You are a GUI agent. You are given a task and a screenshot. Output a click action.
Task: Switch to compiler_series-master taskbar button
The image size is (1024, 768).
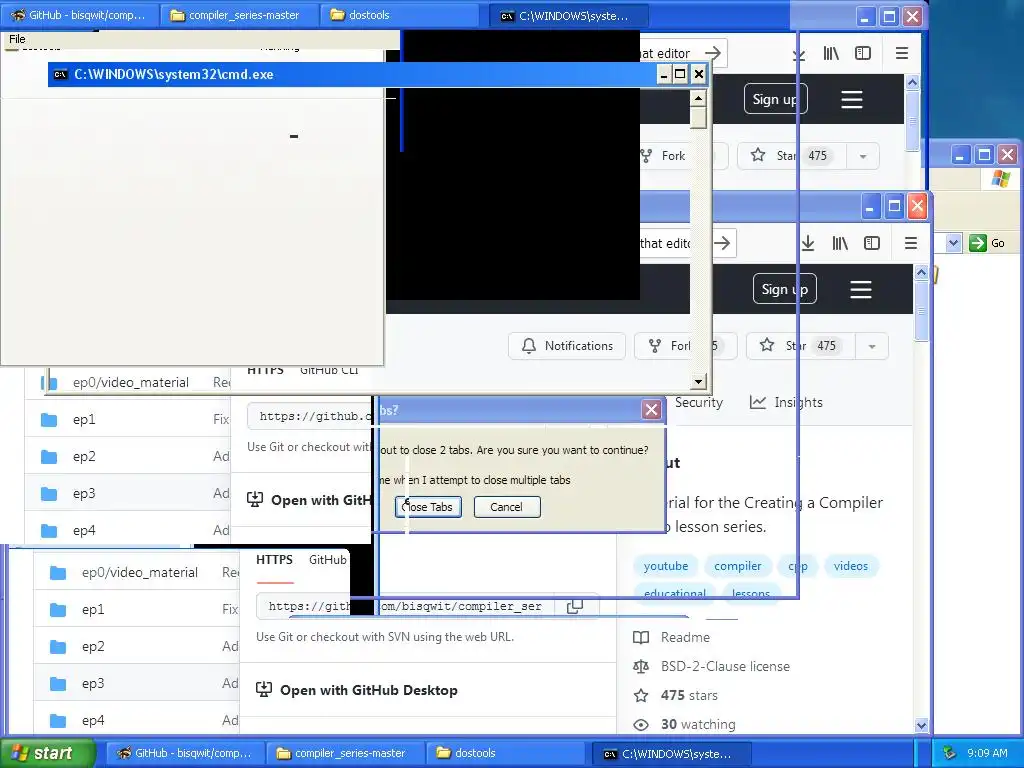[345, 753]
